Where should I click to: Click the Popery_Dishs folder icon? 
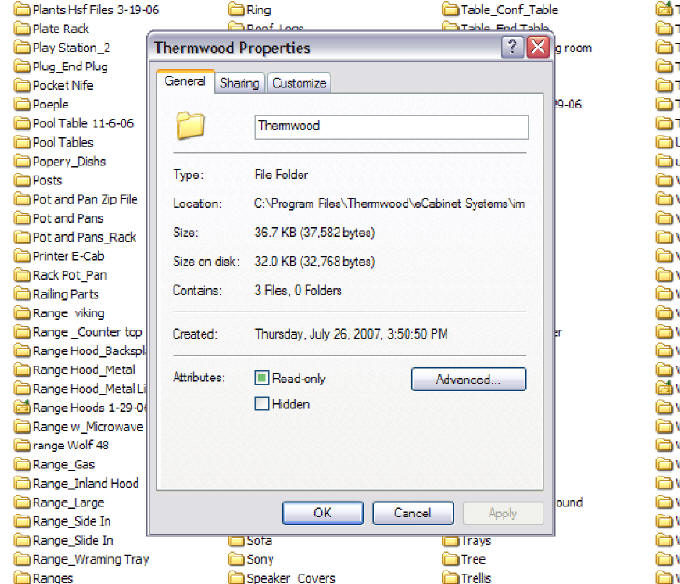(x=22, y=161)
